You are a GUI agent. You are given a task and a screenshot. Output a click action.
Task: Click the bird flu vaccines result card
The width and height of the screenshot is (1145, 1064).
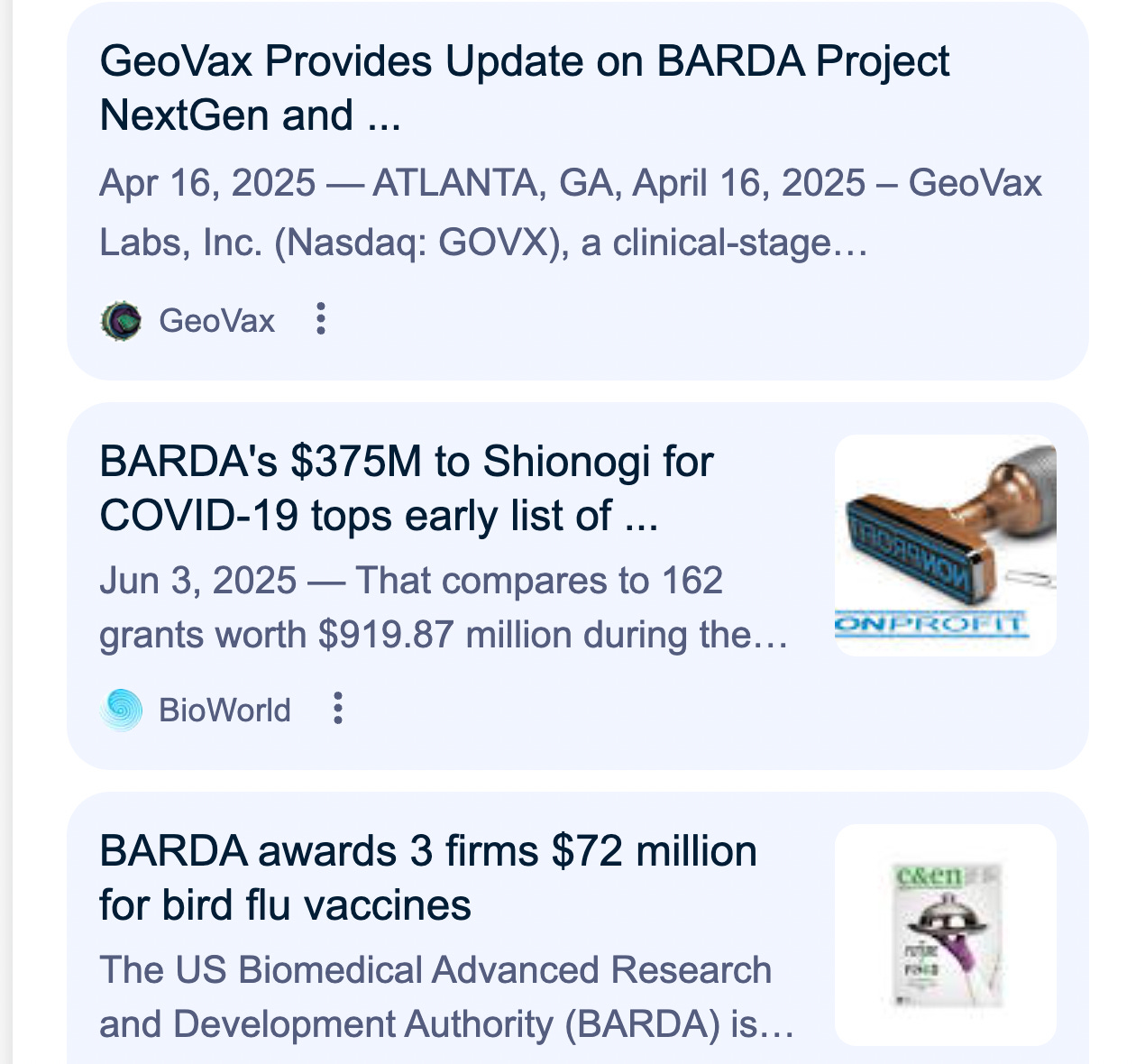[577, 929]
